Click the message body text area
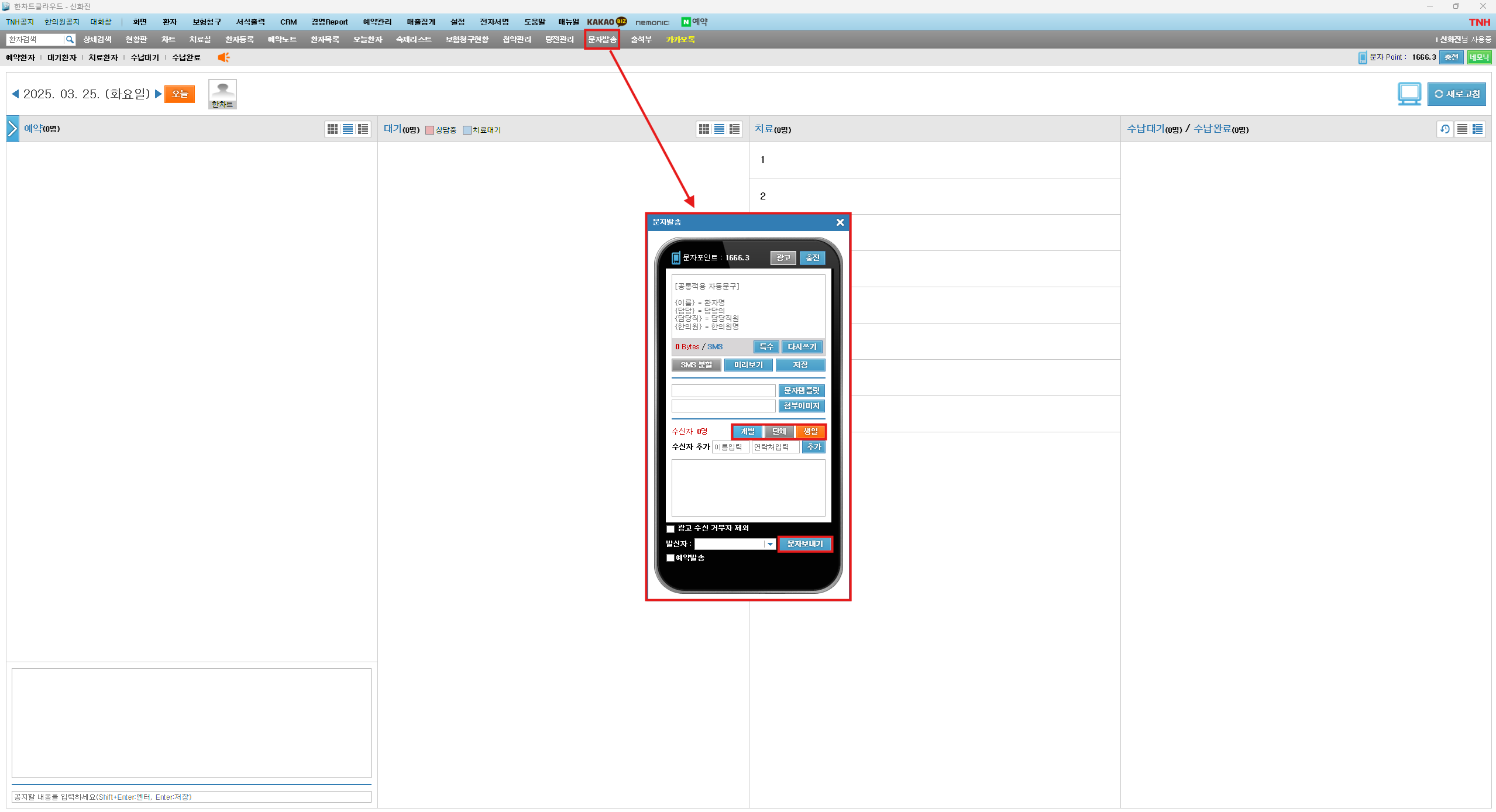 point(748,307)
